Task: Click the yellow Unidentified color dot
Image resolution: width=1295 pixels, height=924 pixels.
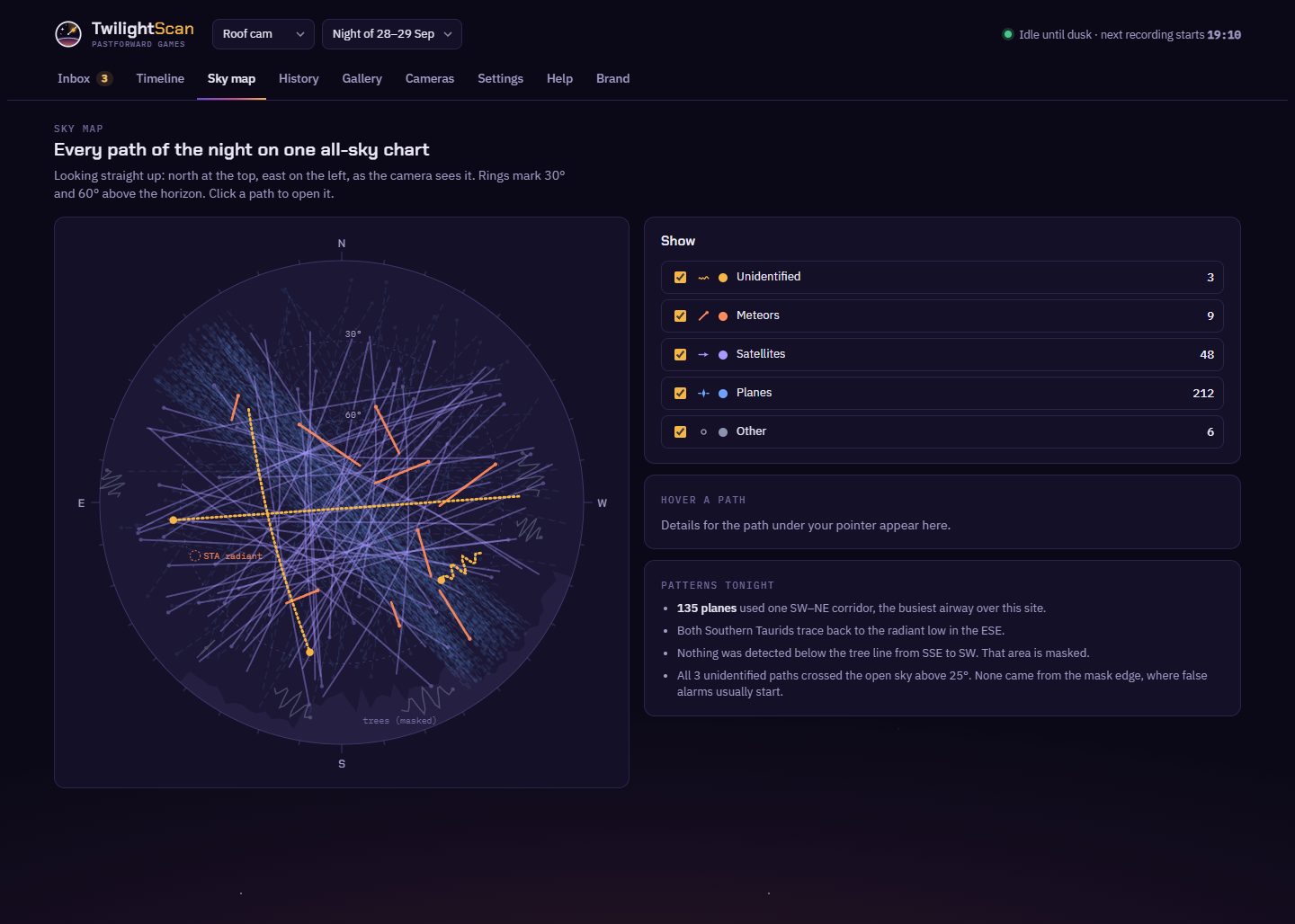Action: [x=723, y=278]
